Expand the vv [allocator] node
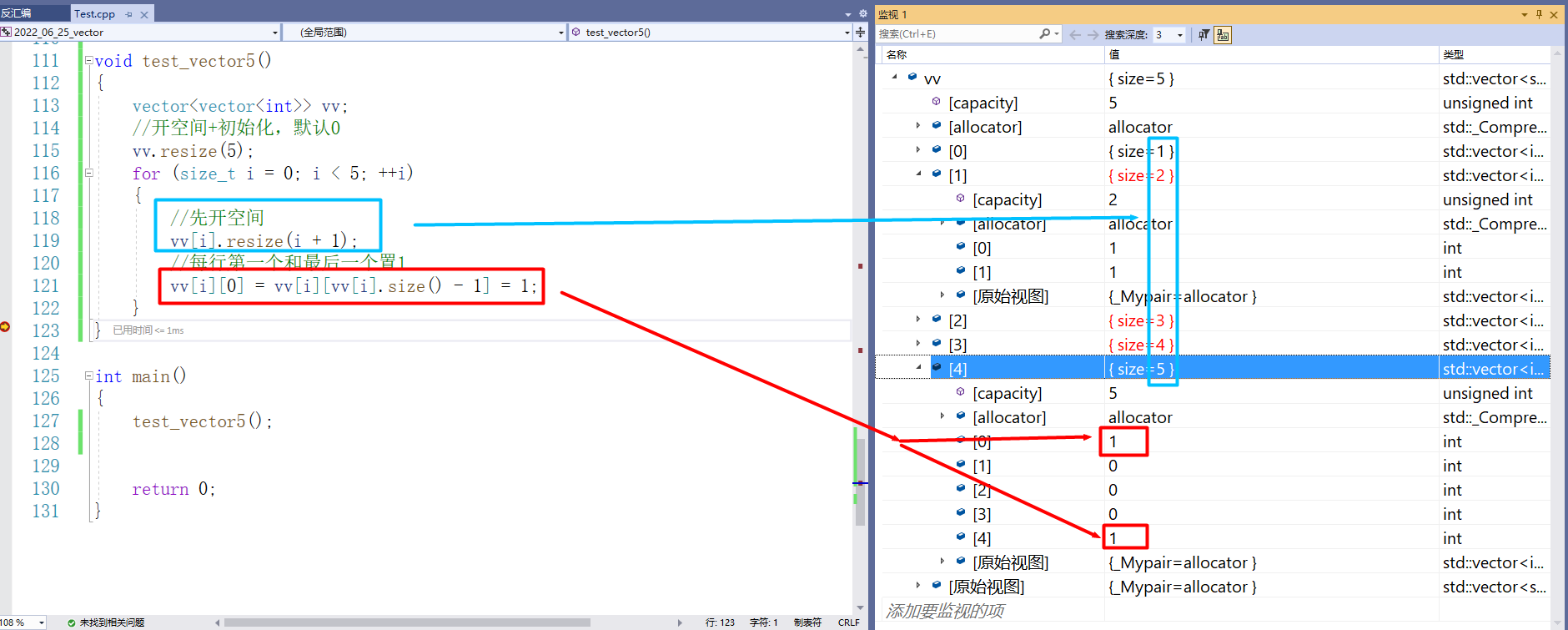Screen dimensions: 1568x630 click(x=918, y=126)
